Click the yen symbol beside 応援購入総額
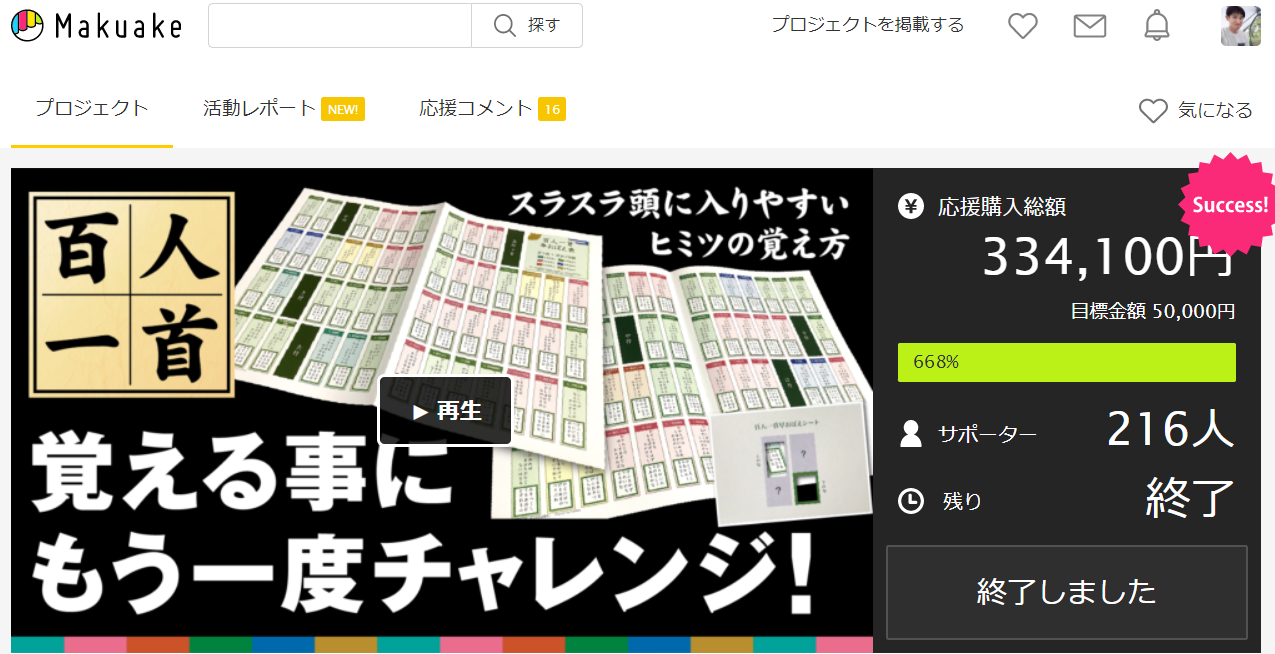Image resolution: width=1275 pixels, height=654 pixels. point(910,207)
